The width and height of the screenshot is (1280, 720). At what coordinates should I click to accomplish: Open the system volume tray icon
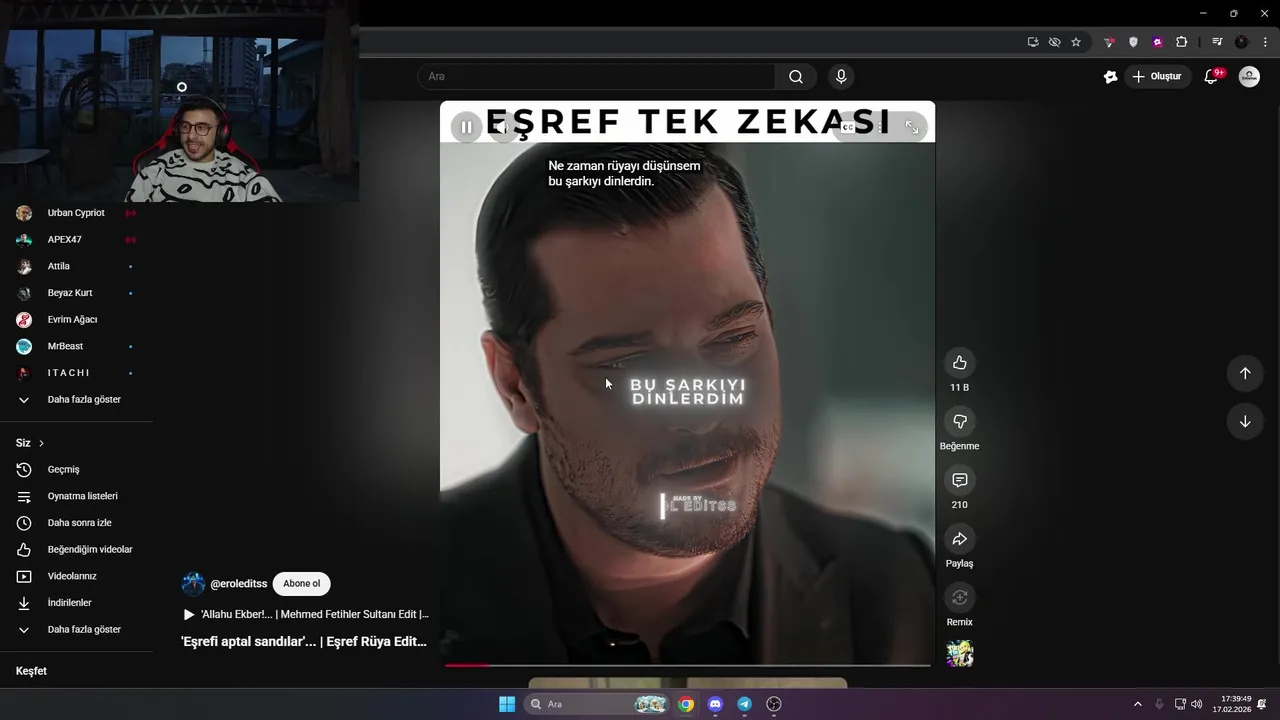[x=1197, y=704]
